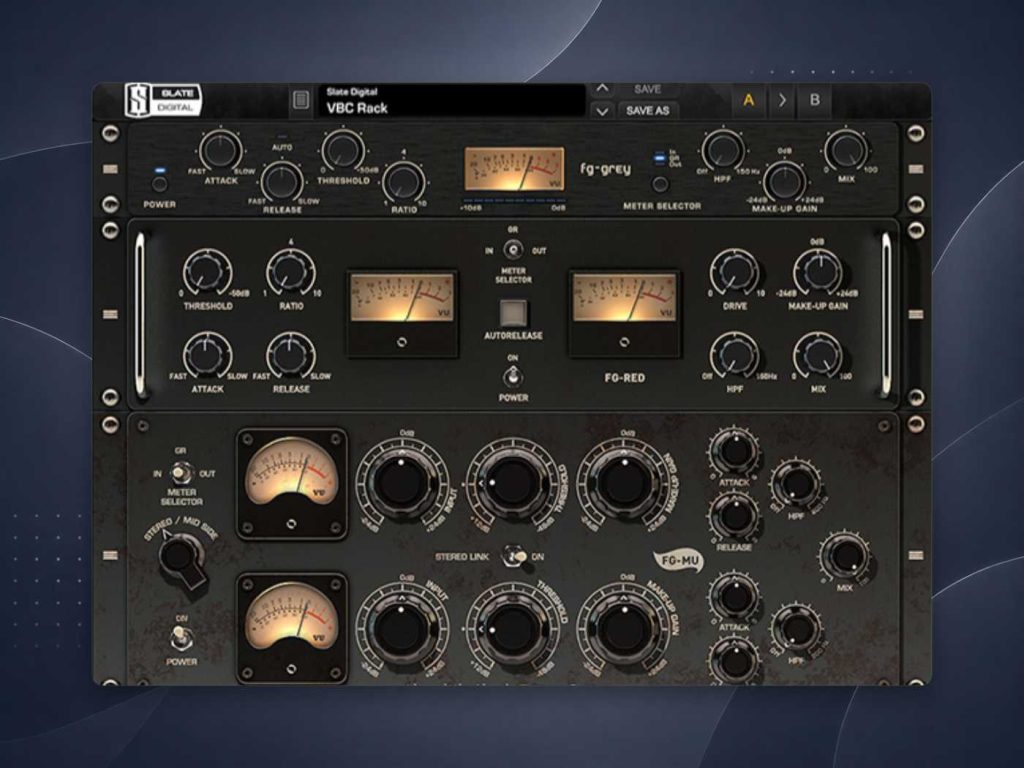This screenshot has width=1024, height=768.
Task: Click FG-MU top channel ATTACK knob
Action: click(x=735, y=451)
